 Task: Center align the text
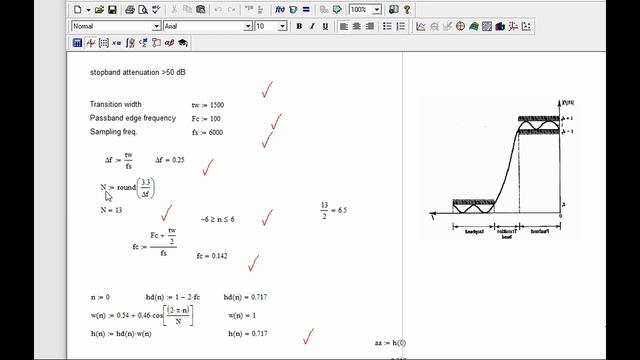(x=357, y=26)
